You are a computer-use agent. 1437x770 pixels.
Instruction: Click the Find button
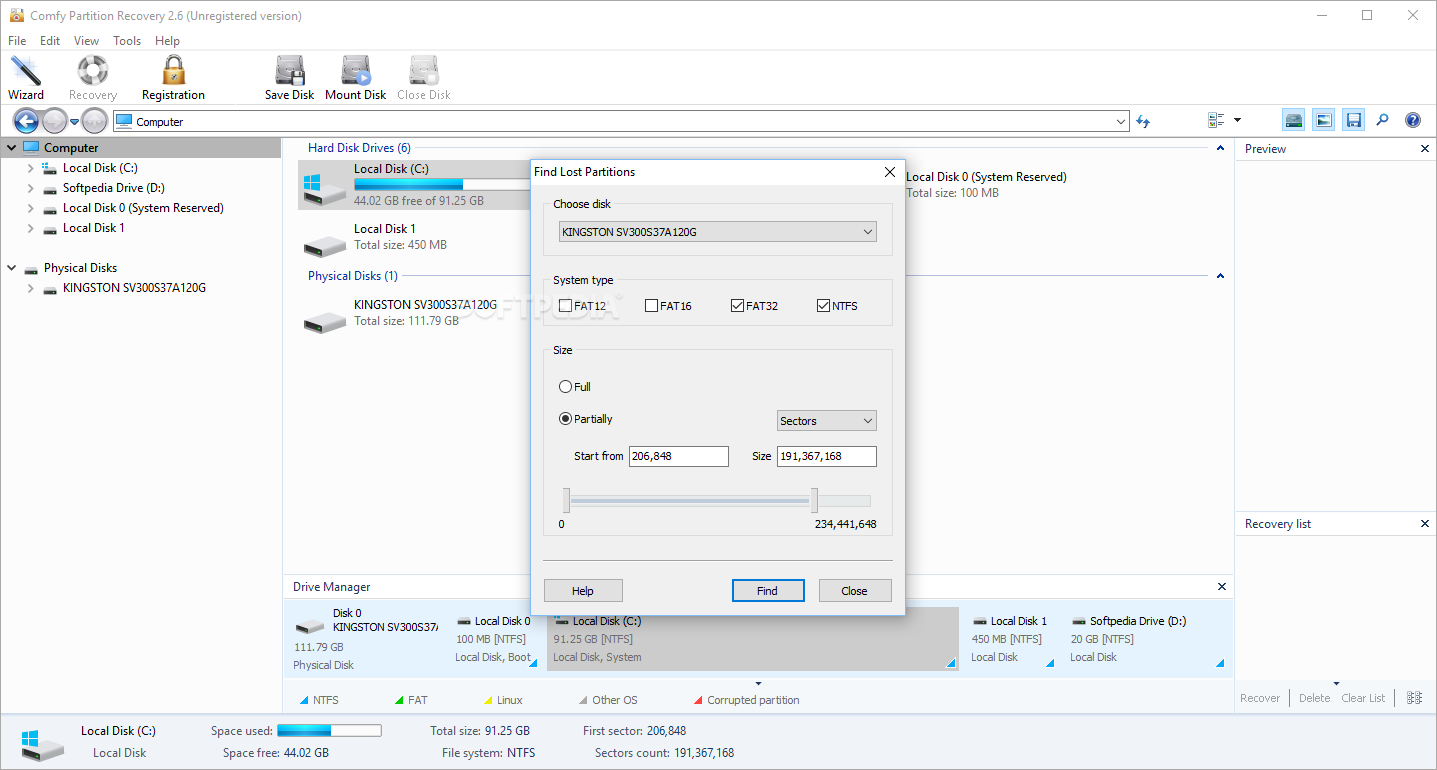pyautogui.click(x=768, y=590)
